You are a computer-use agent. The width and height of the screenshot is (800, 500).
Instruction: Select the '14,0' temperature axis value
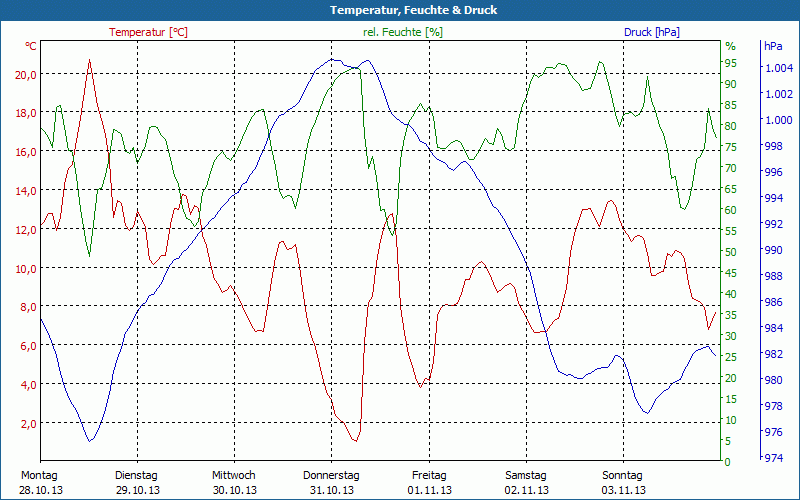[x=26, y=191]
